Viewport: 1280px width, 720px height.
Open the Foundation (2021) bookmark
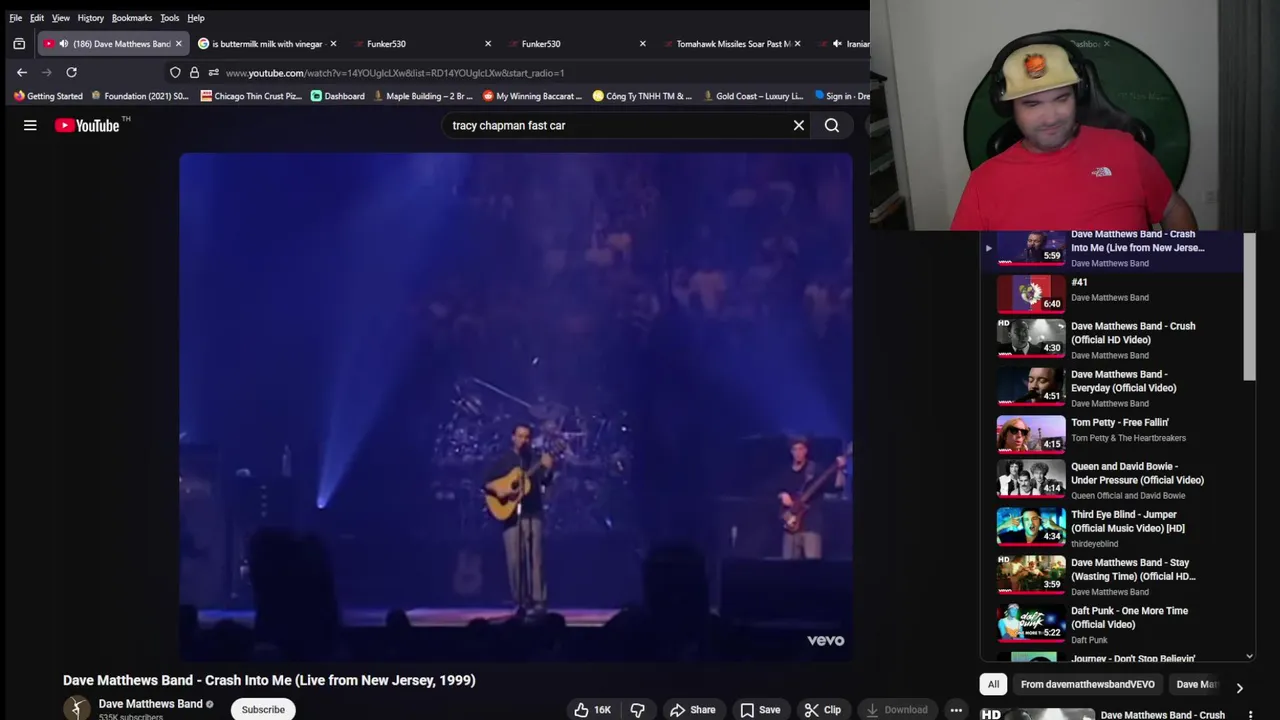tap(140, 96)
